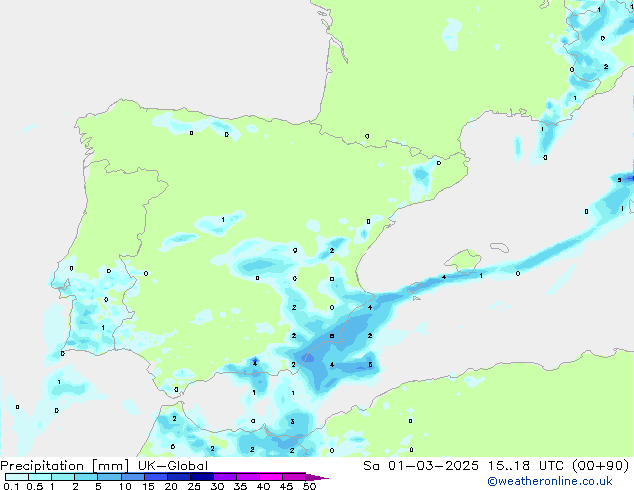Click the 1–2 mm legend color swatch

pyautogui.click(x=63, y=477)
